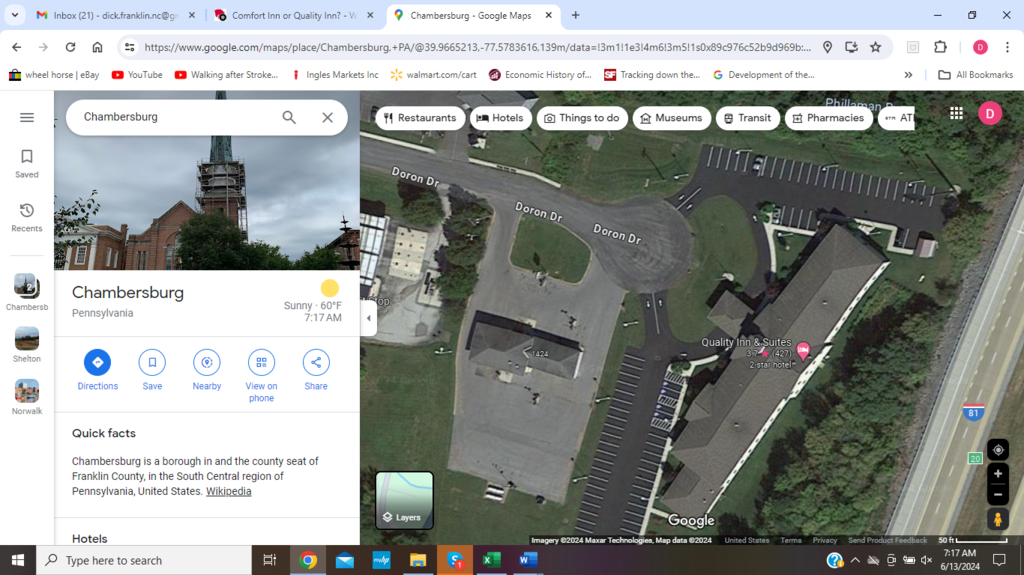
Task: Click the Windows taskbar search box
Action: pos(144,560)
